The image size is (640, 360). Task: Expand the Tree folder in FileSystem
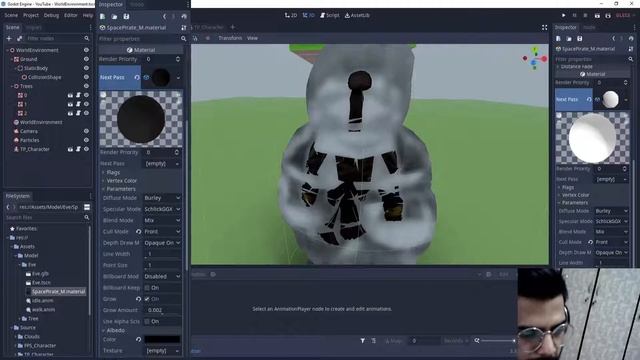(20, 318)
